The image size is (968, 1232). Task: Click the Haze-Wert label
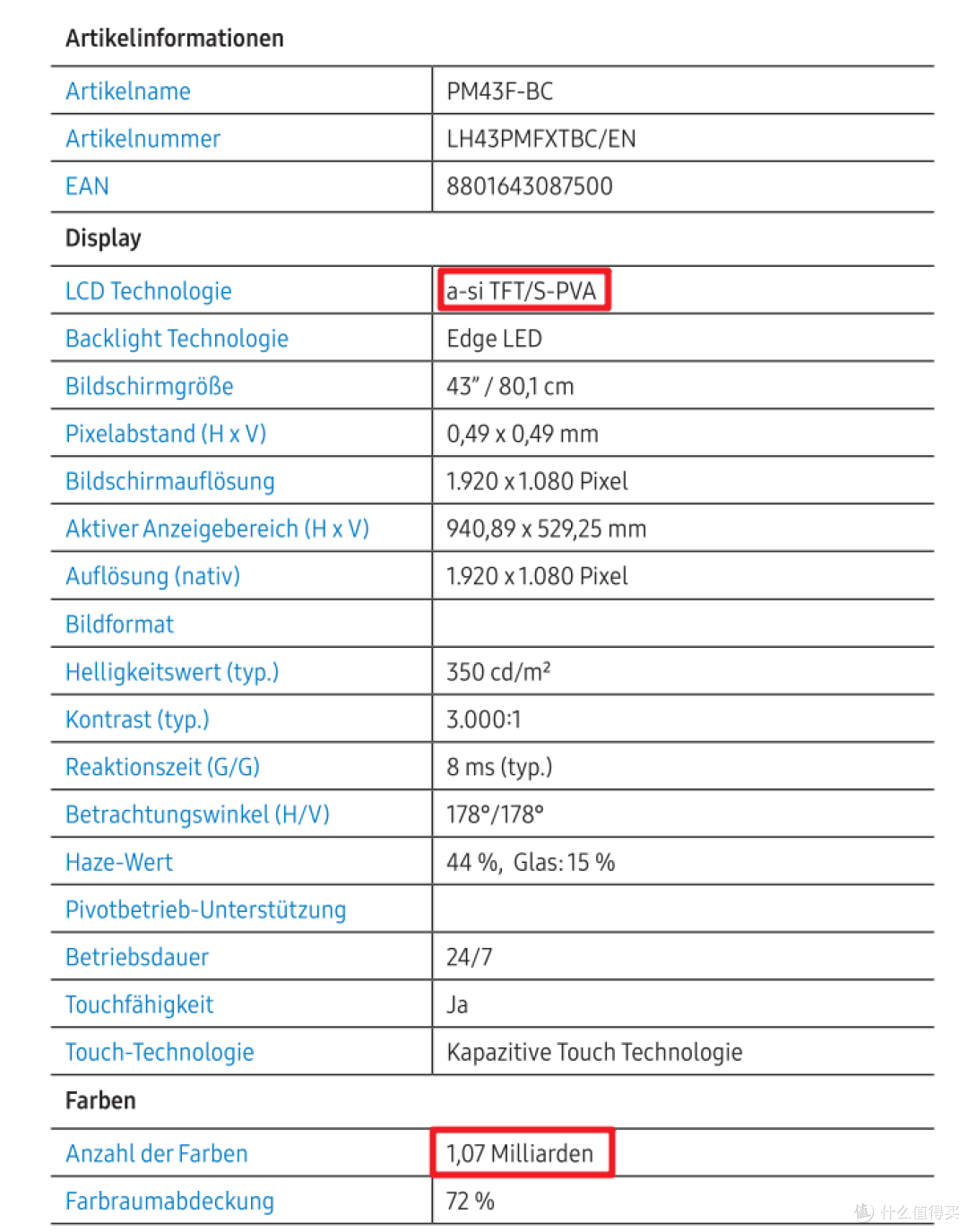(119, 862)
